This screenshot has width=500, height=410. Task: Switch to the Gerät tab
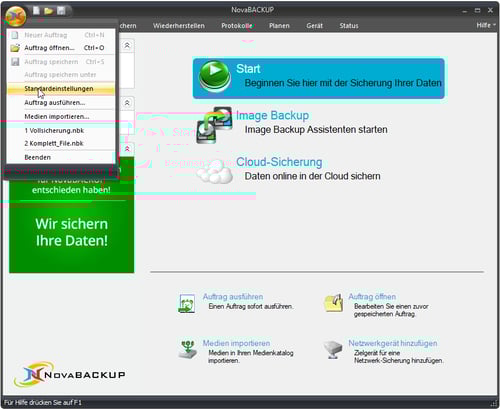pos(314,26)
